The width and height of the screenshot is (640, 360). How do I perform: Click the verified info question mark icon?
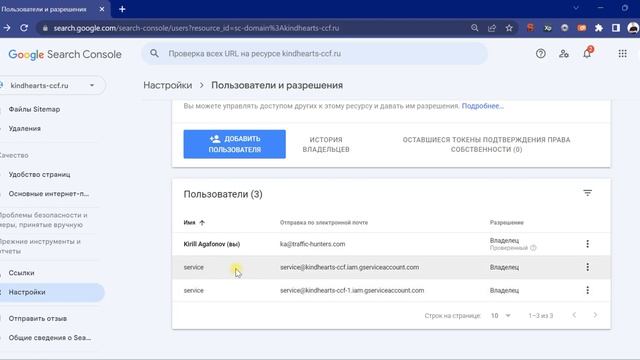(533, 248)
